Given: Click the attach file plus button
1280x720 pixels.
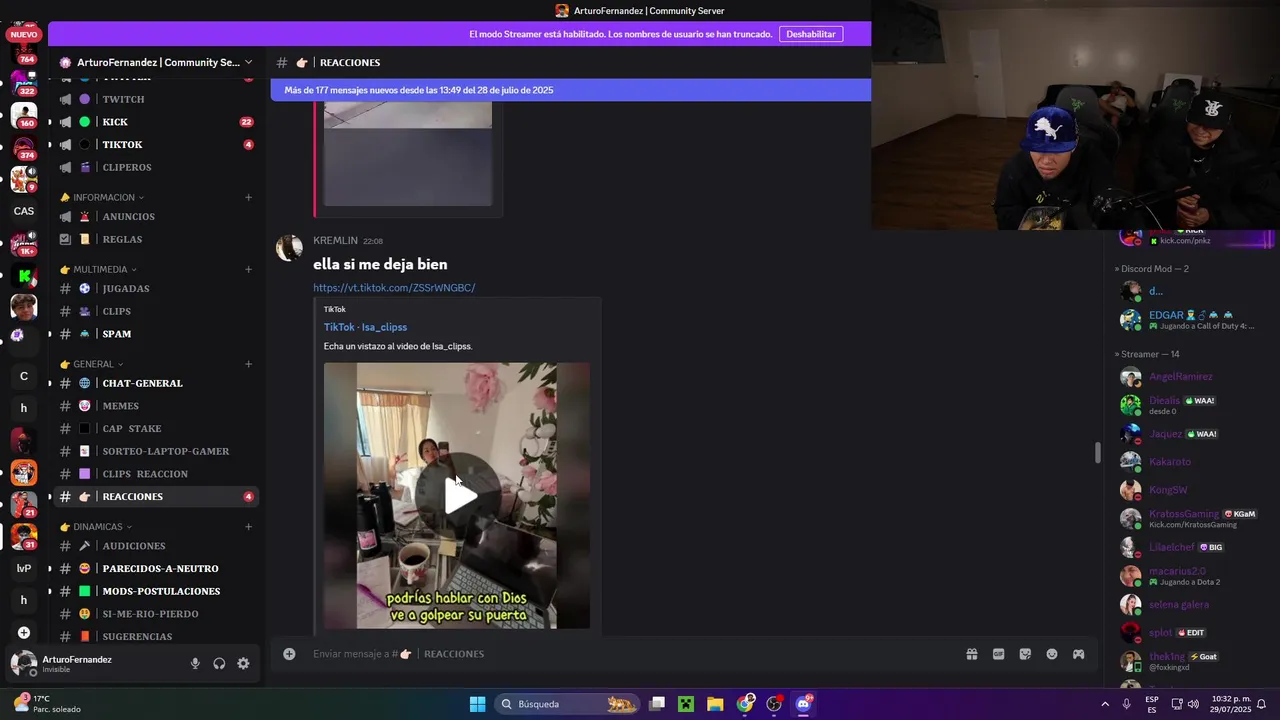Looking at the screenshot, I should pos(289,654).
